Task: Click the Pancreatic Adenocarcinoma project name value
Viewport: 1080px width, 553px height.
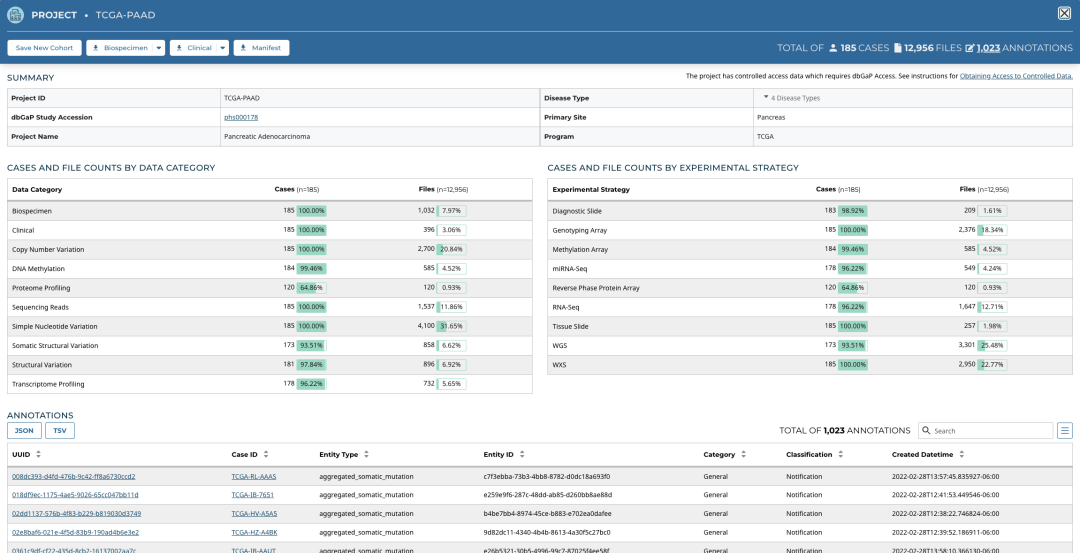Action: point(267,136)
